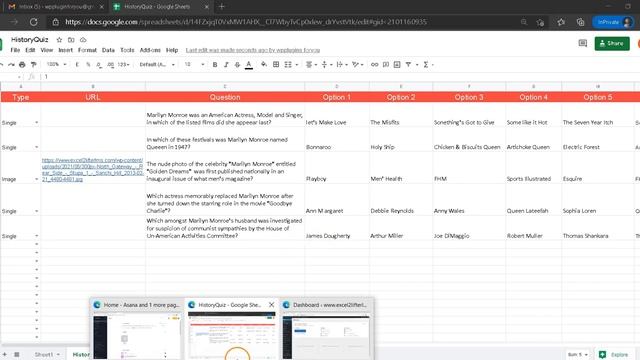
Task: Select the Arthur Miller cell
Action: click(401, 228)
